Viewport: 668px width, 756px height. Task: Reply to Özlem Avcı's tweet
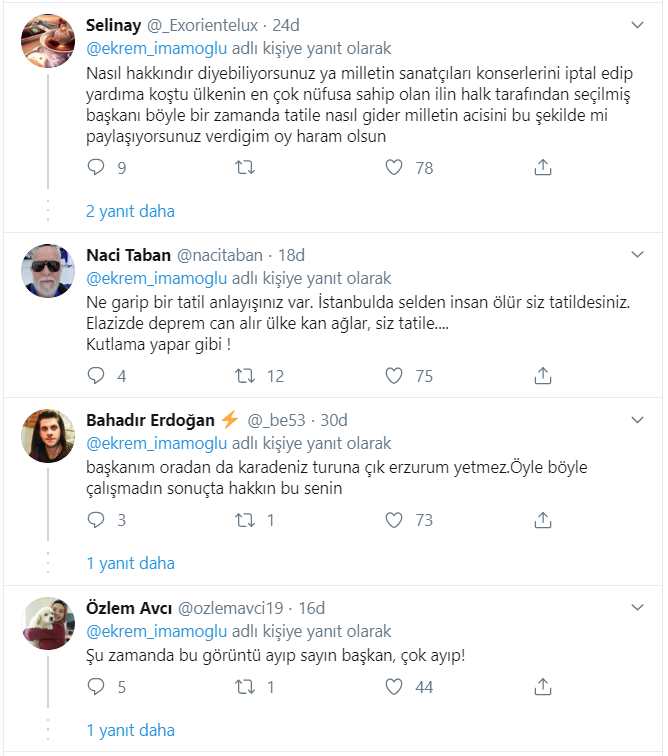pyautogui.click(x=96, y=687)
